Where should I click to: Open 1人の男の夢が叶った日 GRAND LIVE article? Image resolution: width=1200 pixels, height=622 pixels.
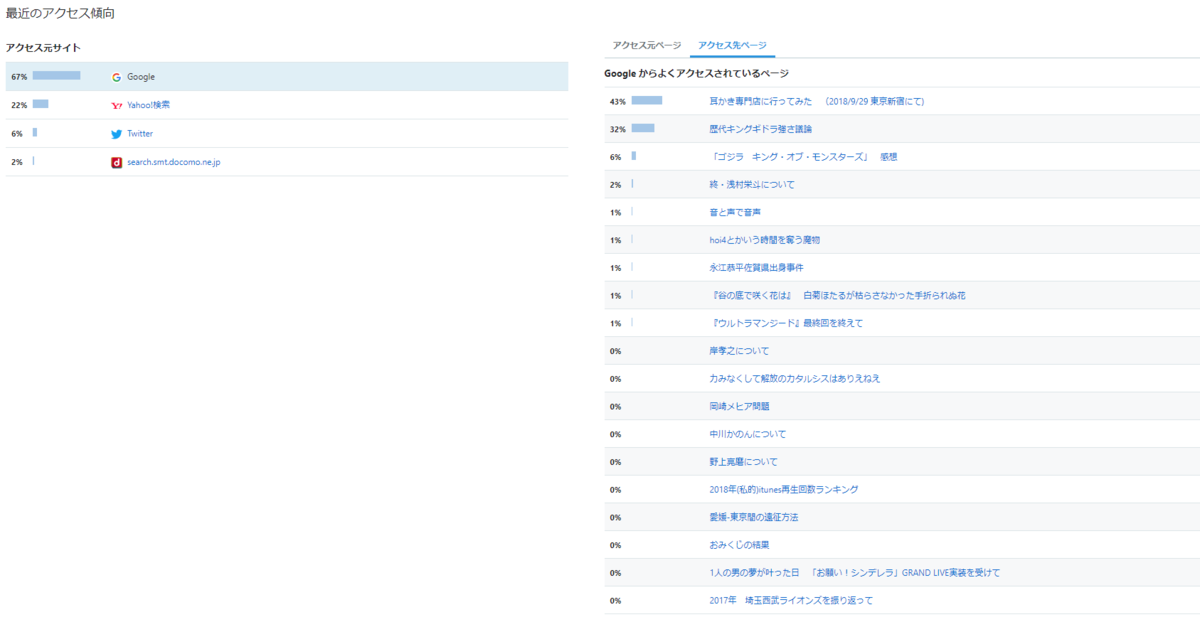[854, 573]
